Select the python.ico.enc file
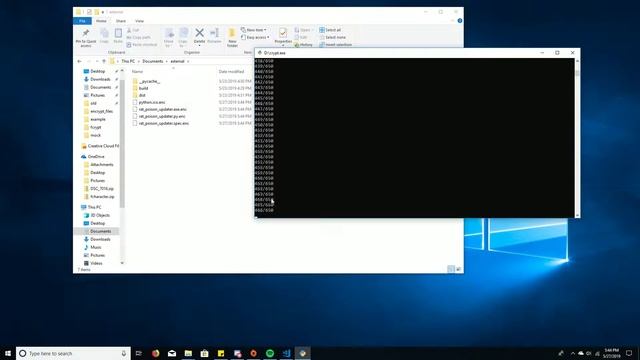The width and height of the screenshot is (640, 360). coord(152,102)
